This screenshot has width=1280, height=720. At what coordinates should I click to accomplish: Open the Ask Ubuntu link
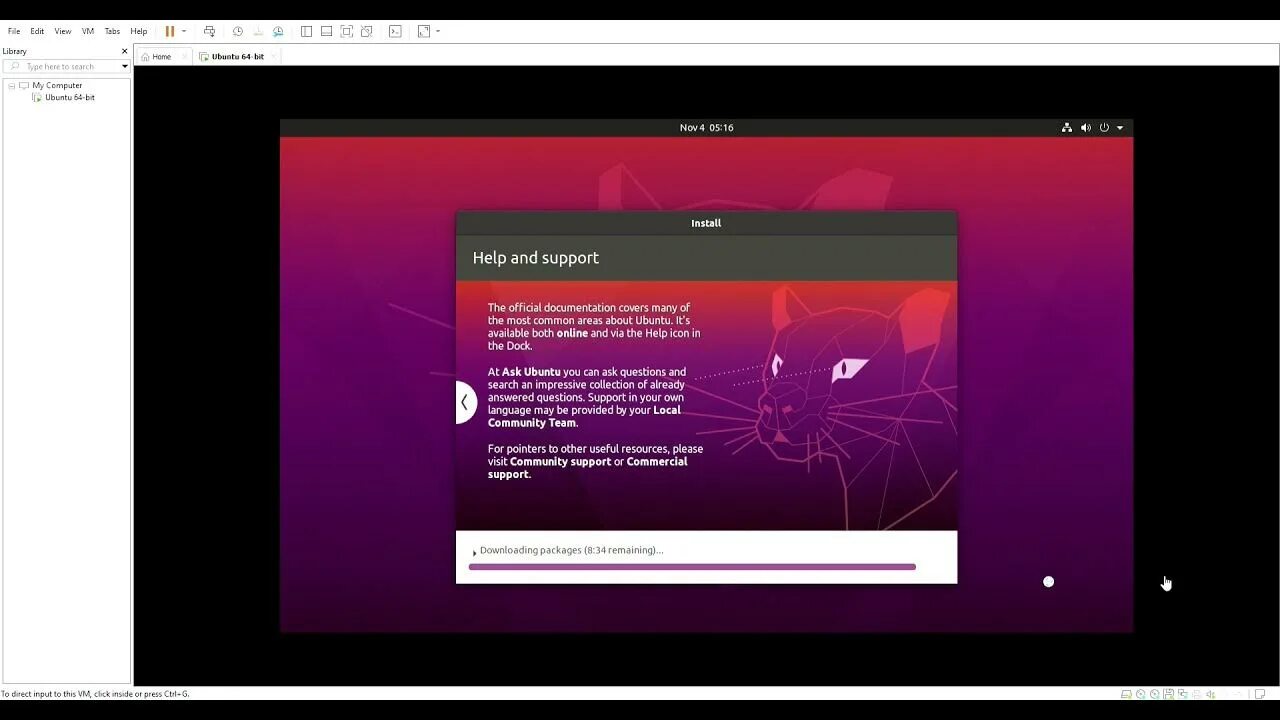[x=531, y=372]
